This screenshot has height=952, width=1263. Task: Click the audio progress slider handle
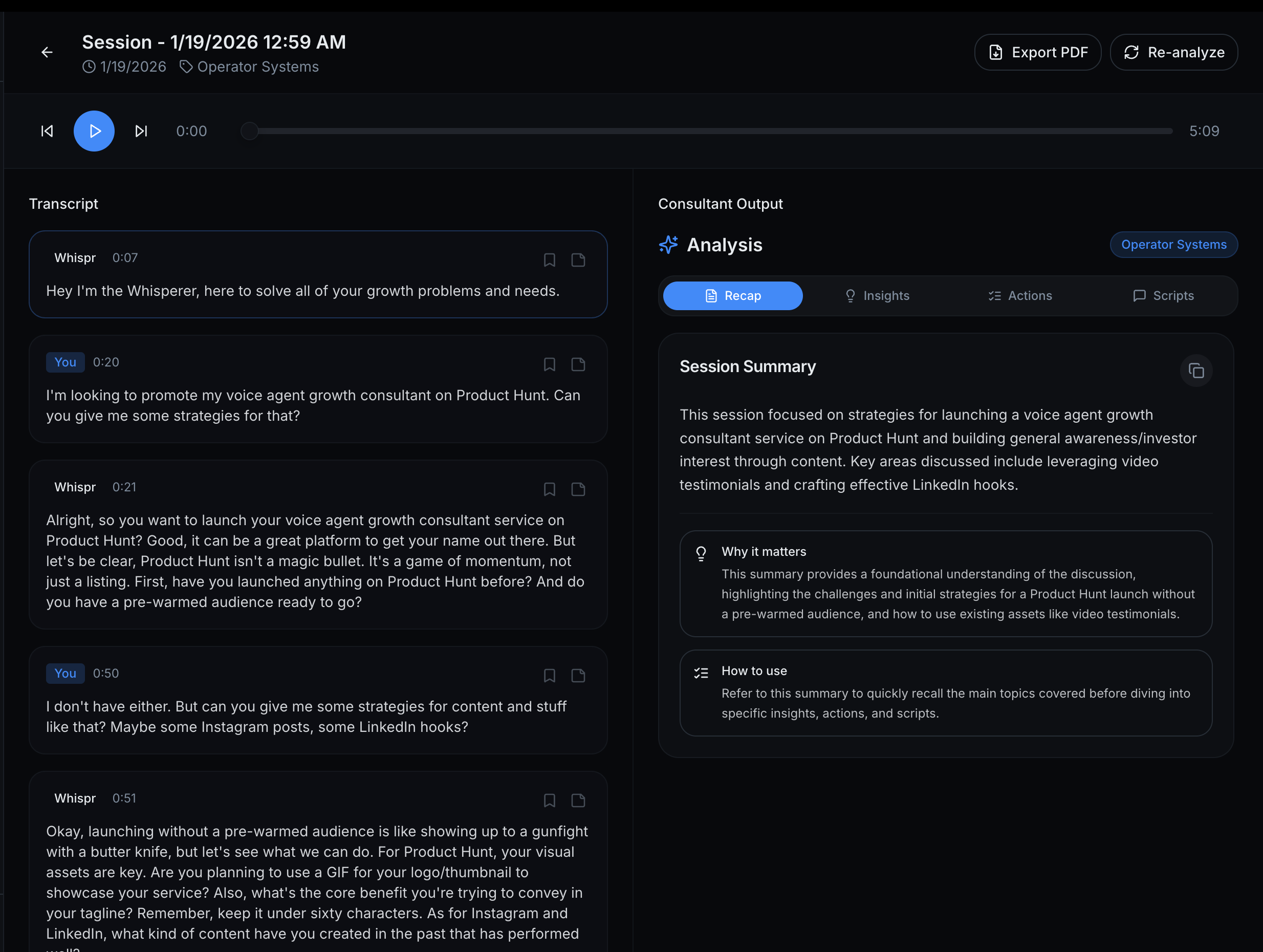pyautogui.click(x=250, y=132)
